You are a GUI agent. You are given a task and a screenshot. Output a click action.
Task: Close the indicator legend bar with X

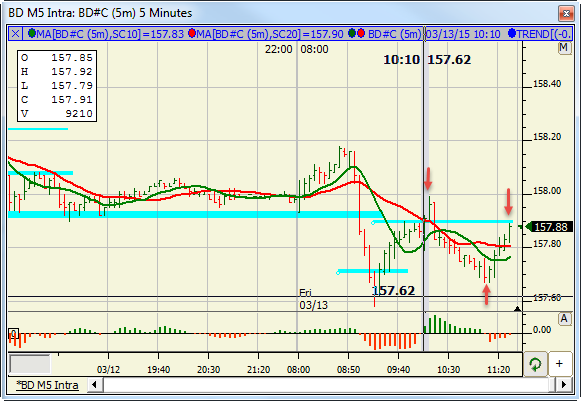[16, 34]
